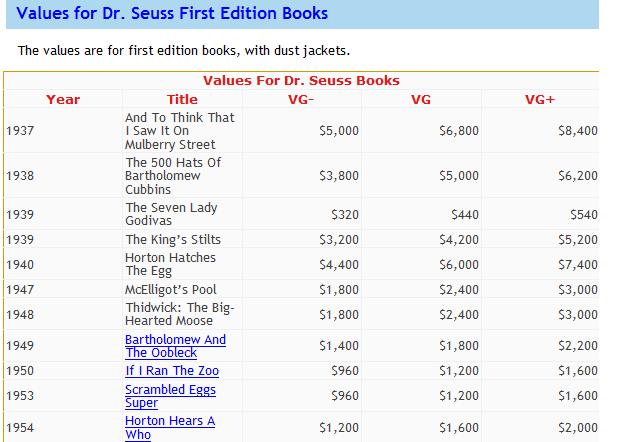Screen dimensions: 622x442
Task: Click the 1947 year cell
Action: (63, 290)
